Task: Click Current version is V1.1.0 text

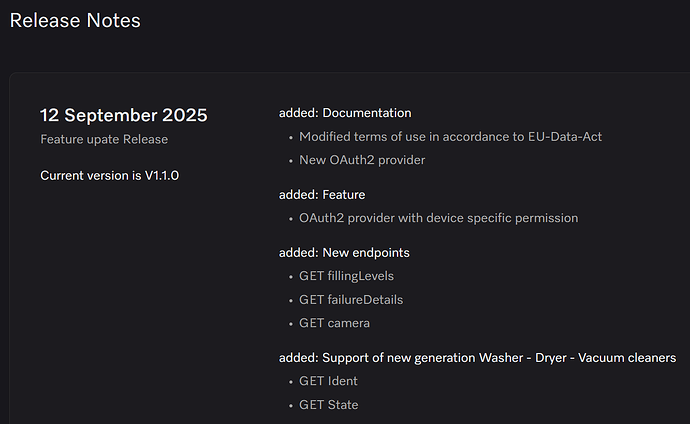Action: coord(110,175)
